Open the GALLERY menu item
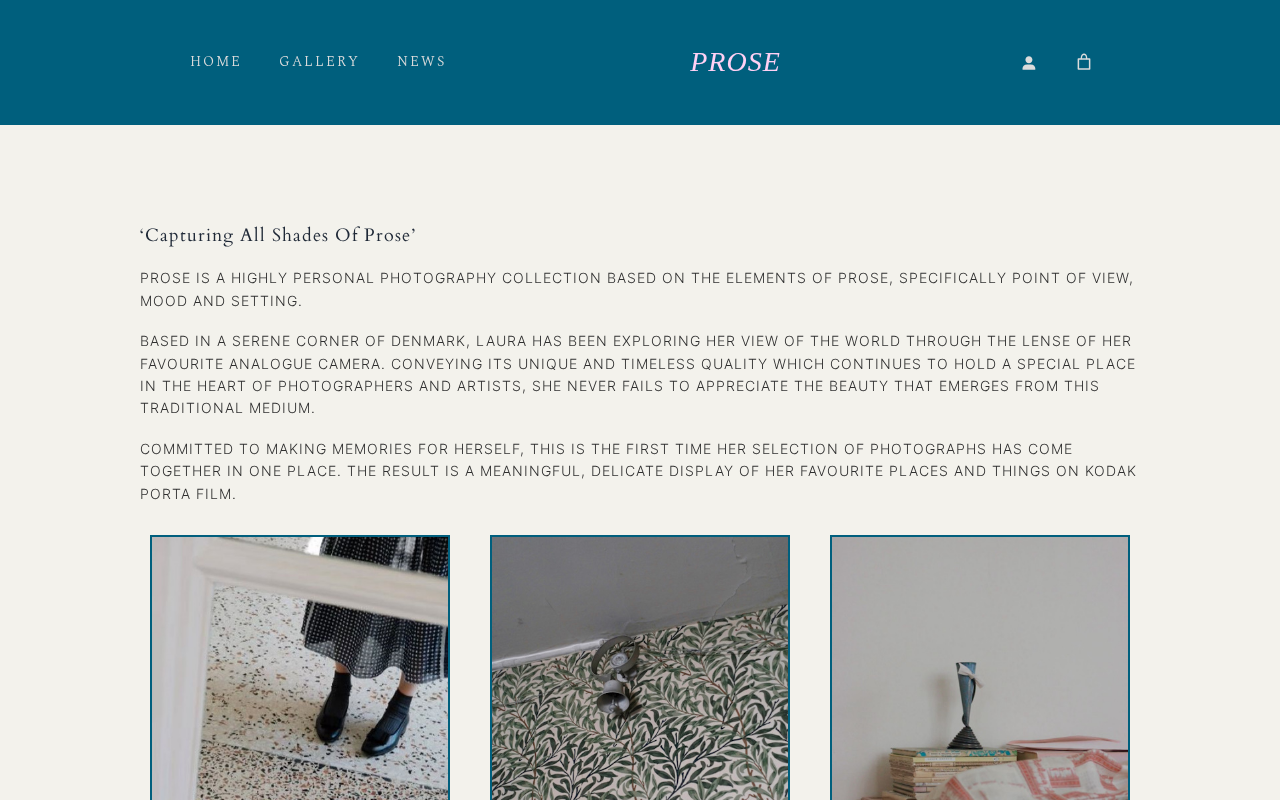Screen dimensions: 1280x800 pyautogui.click(x=319, y=62)
